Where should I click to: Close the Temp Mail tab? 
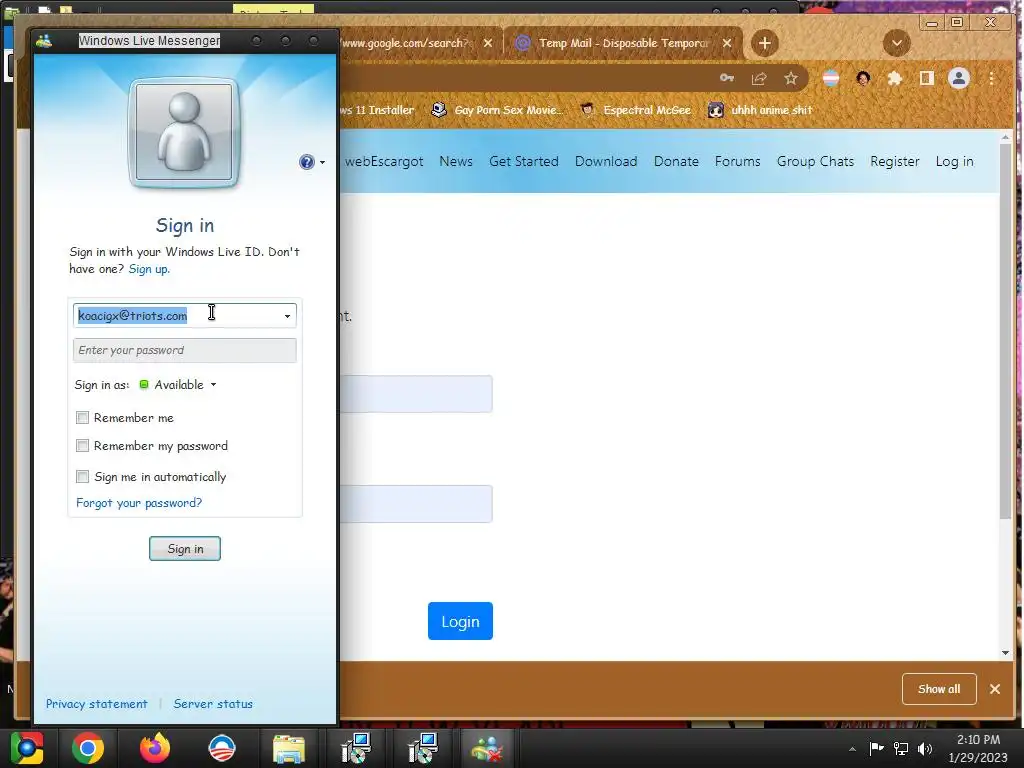(x=727, y=43)
